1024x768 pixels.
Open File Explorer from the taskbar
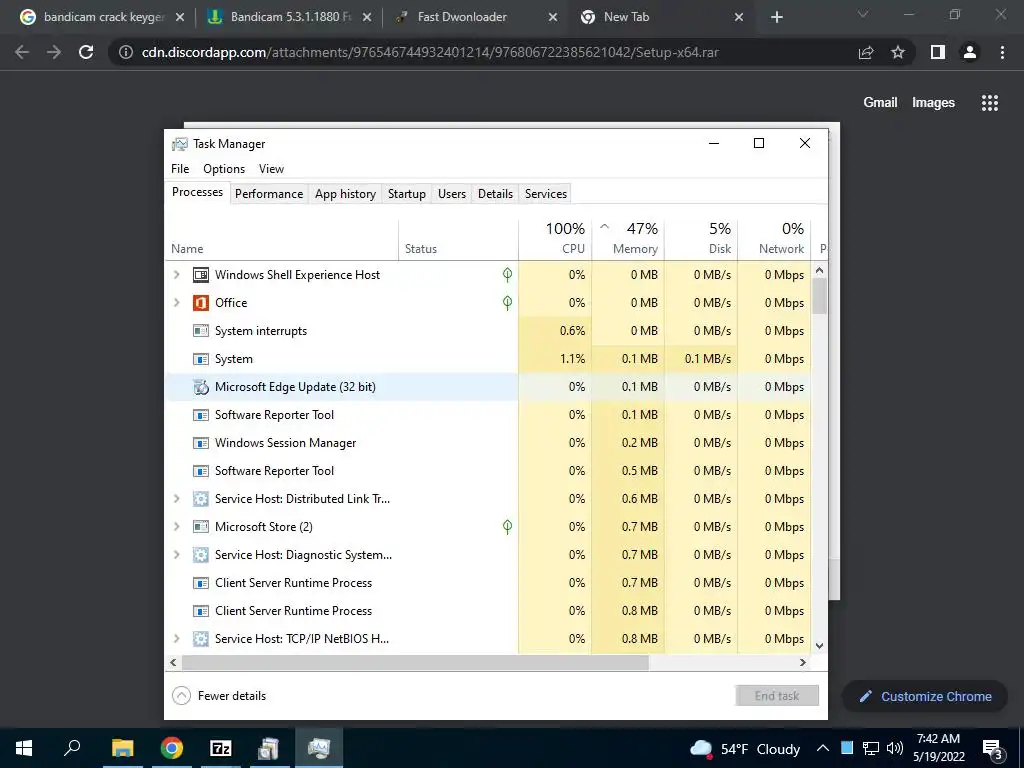[122, 748]
